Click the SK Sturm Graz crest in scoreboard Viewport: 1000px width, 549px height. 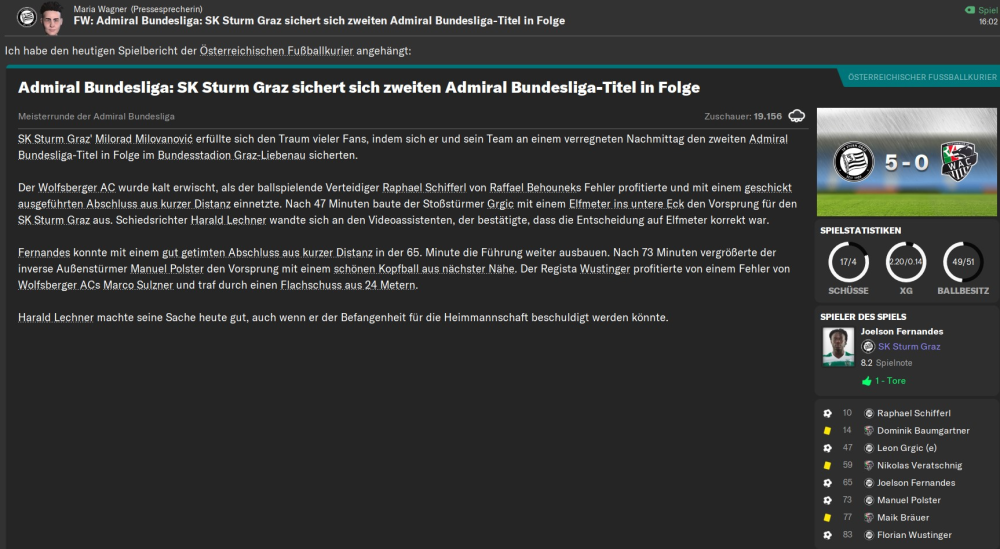[x=853, y=161]
